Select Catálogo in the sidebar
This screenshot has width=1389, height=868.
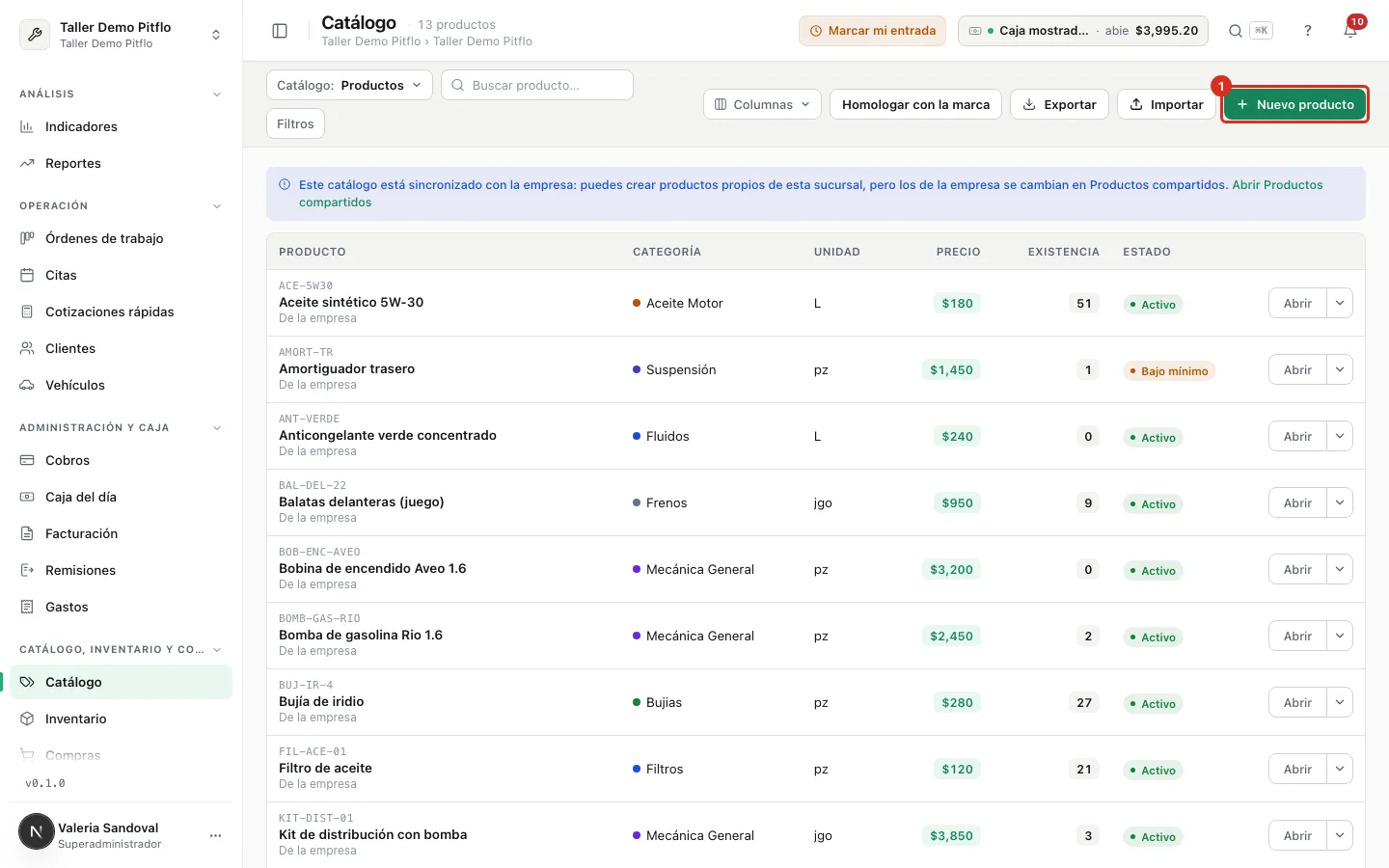tap(121, 682)
